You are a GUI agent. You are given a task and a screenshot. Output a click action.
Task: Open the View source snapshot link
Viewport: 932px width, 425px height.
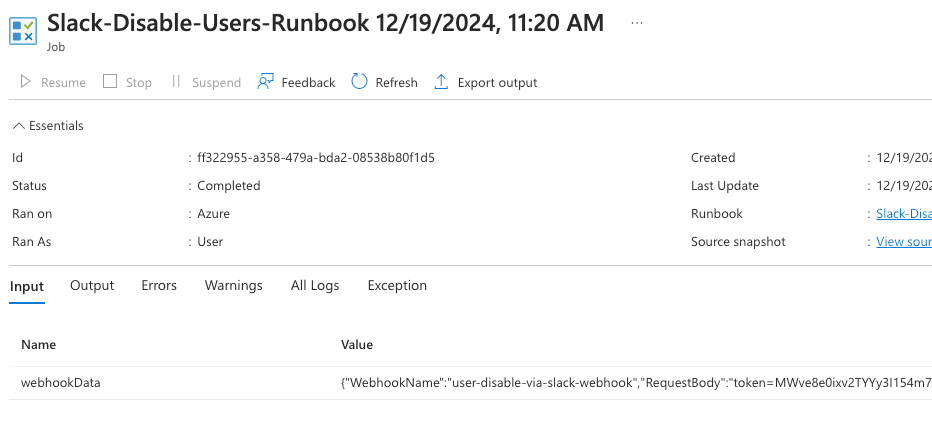pos(904,241)
